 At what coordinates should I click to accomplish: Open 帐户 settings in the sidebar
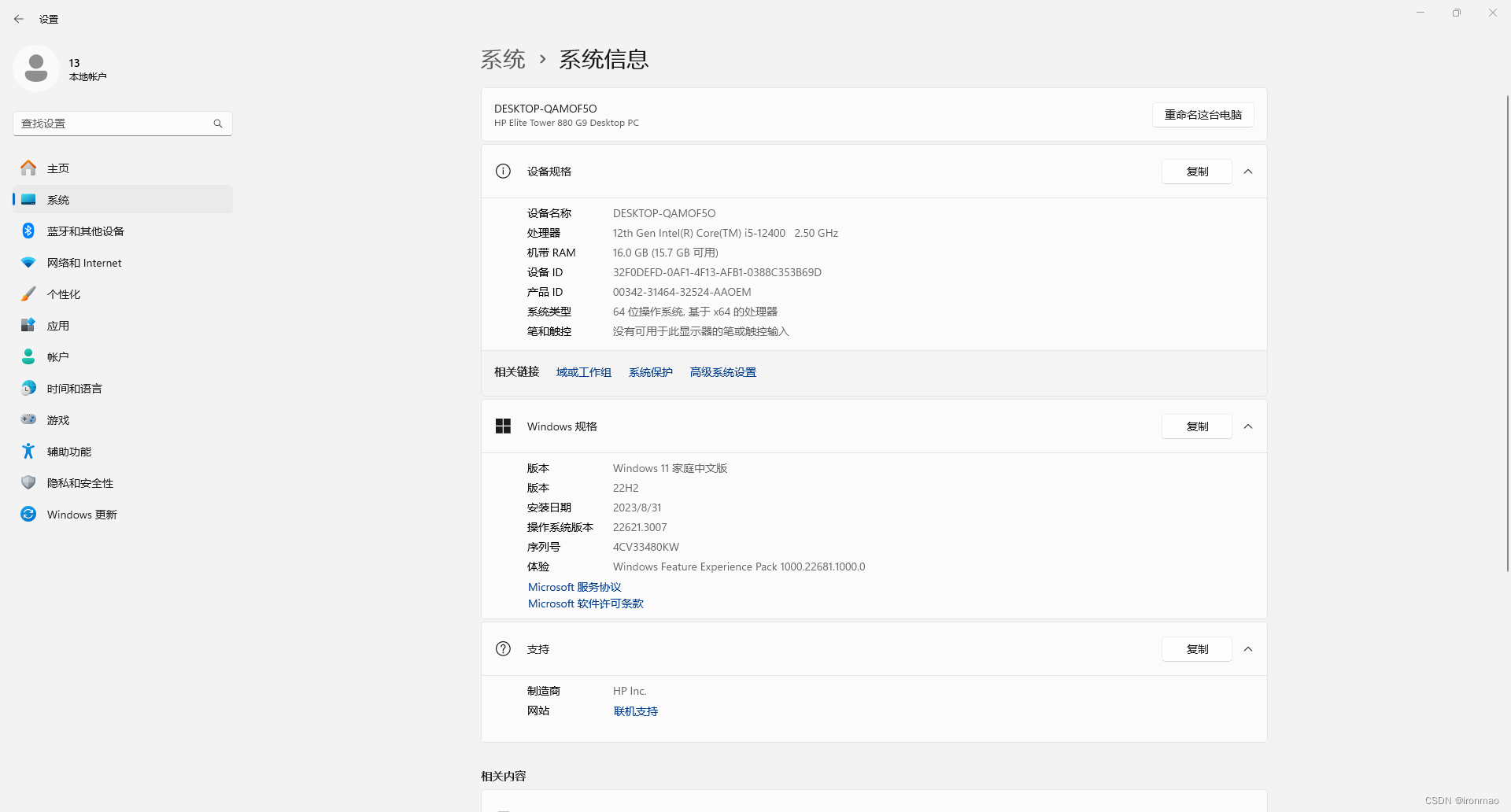pyautogui.click(x=123, y=356)
